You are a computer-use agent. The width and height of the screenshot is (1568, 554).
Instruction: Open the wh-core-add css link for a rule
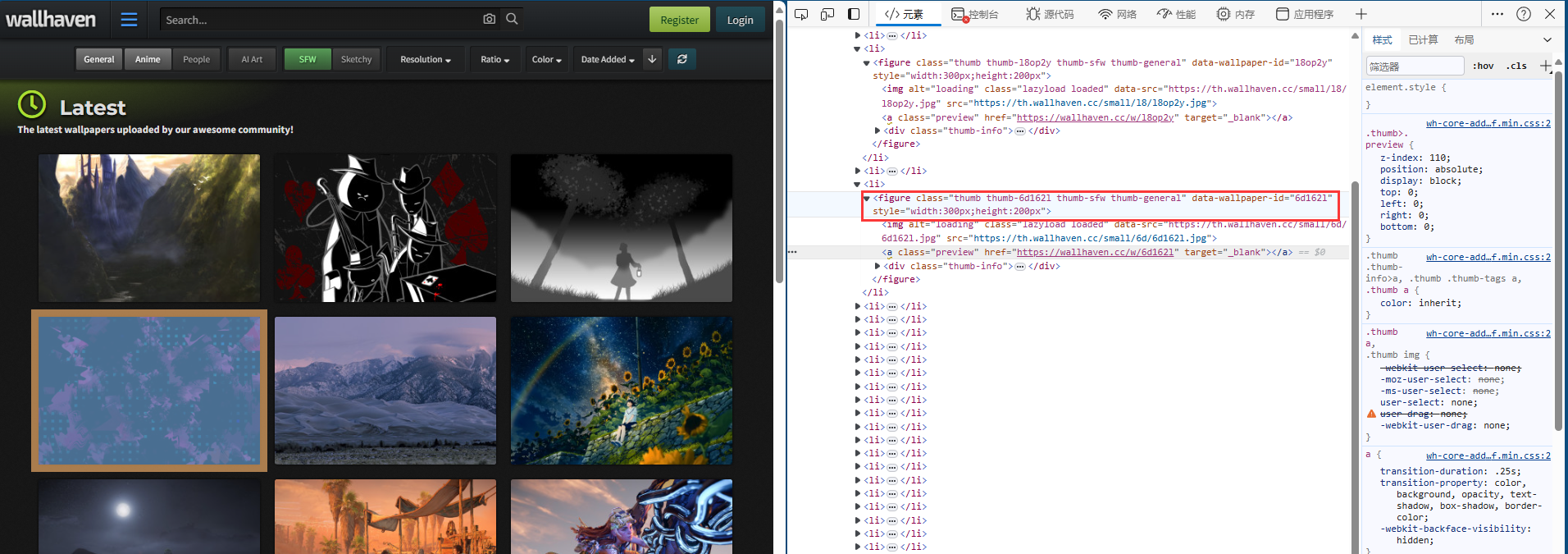point(1488,456)
